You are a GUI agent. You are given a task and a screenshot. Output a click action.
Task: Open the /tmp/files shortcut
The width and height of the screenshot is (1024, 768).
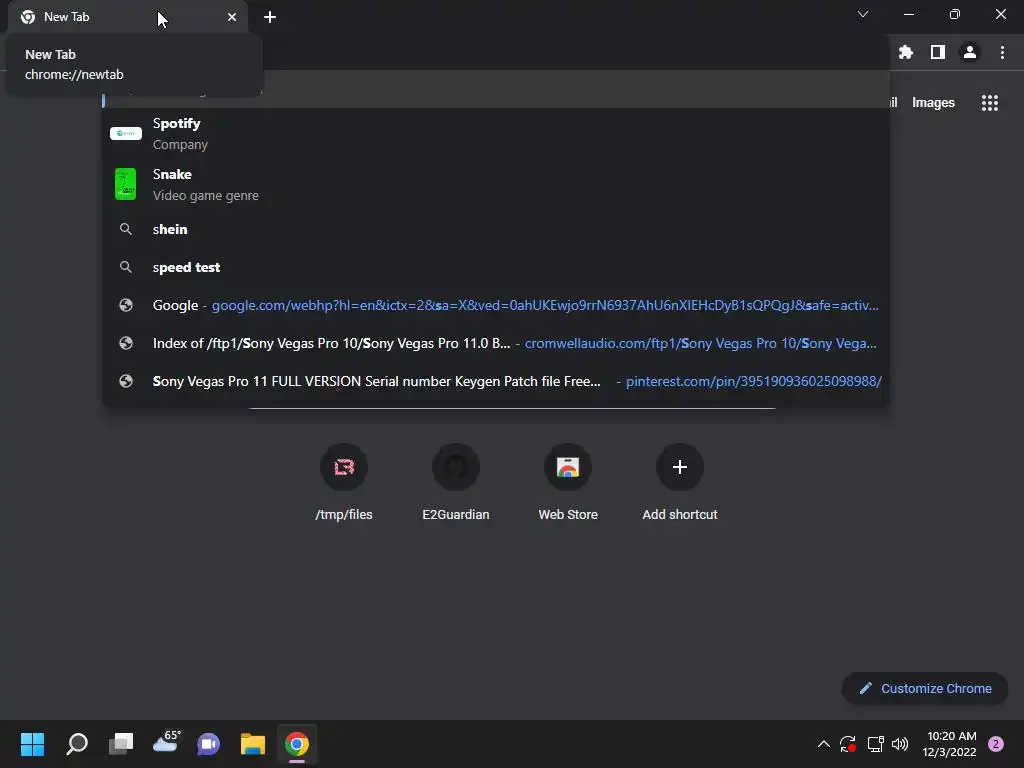[344, 483]
